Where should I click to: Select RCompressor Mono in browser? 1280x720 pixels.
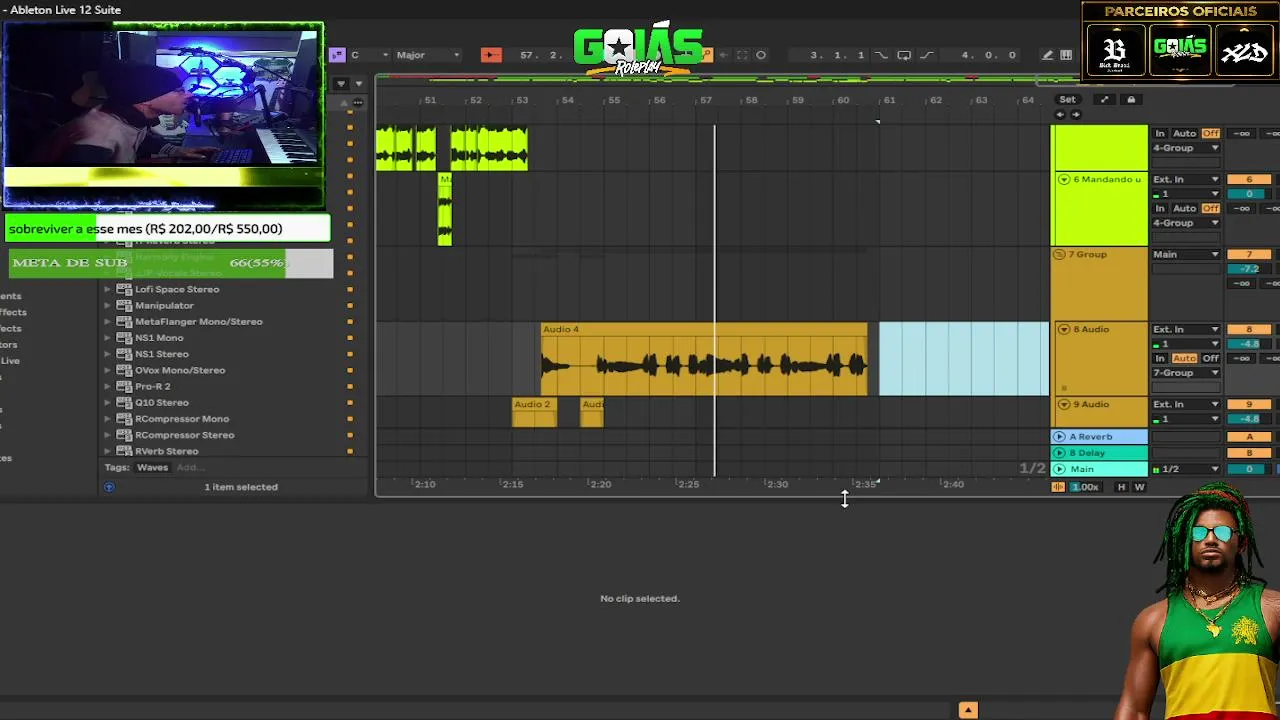pos(182,419)
